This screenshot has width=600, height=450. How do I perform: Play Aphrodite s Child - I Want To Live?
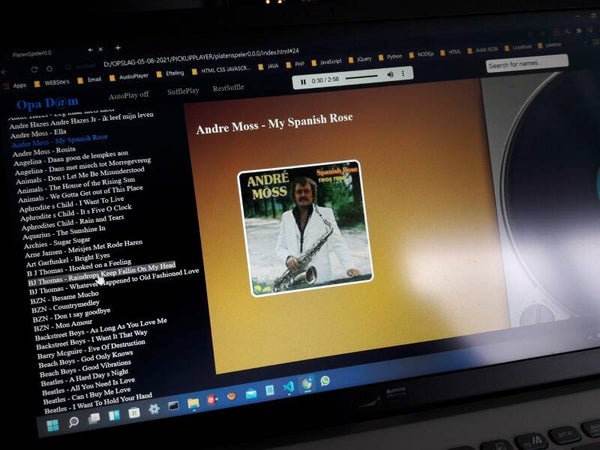(x=72, y=204)
